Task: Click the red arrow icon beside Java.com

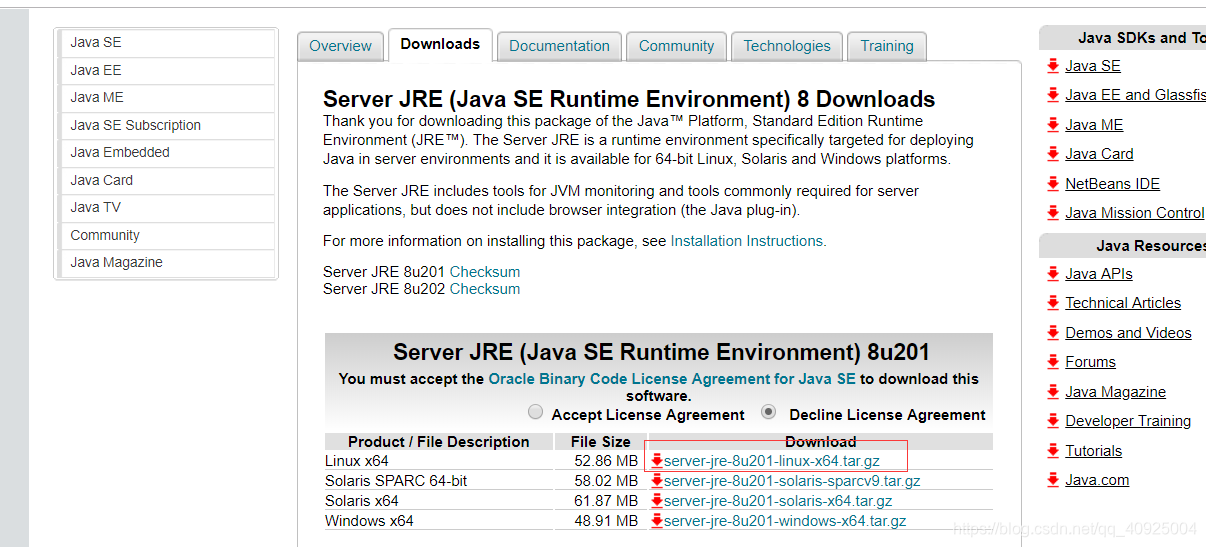Action: pos(1053,480)
